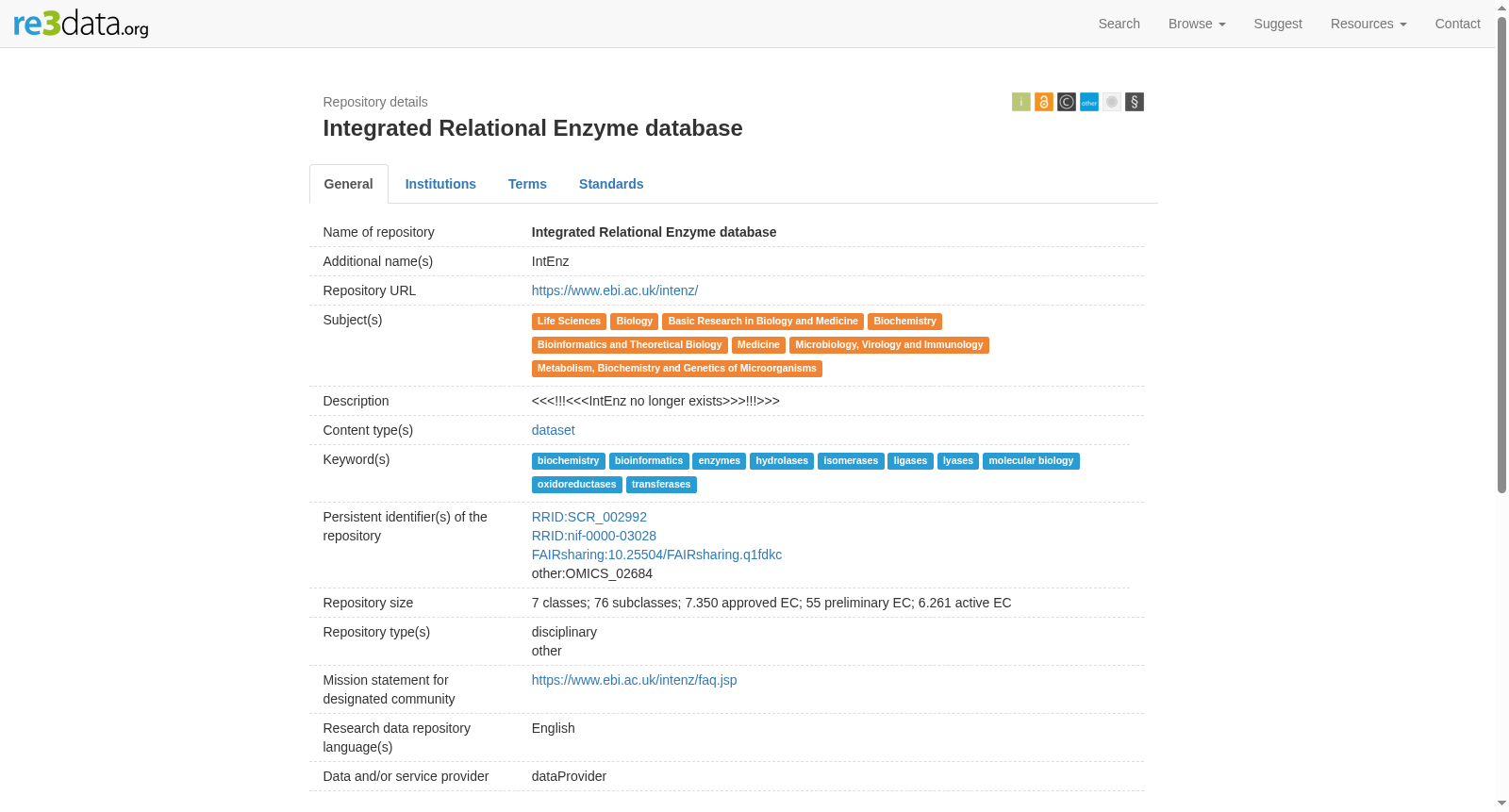Click the 'dataset' content type link

(x=554, y=430)
